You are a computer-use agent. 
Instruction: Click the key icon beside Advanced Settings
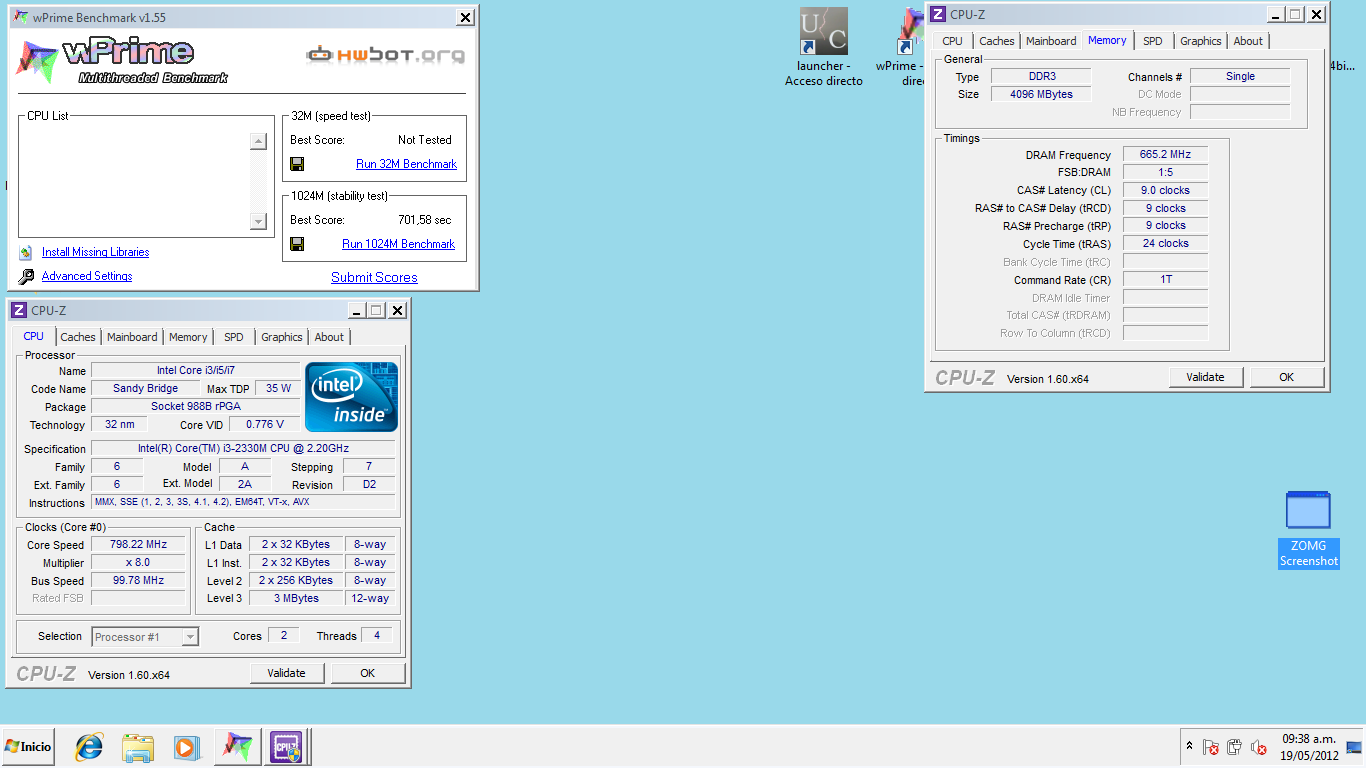tap(26, 277)
